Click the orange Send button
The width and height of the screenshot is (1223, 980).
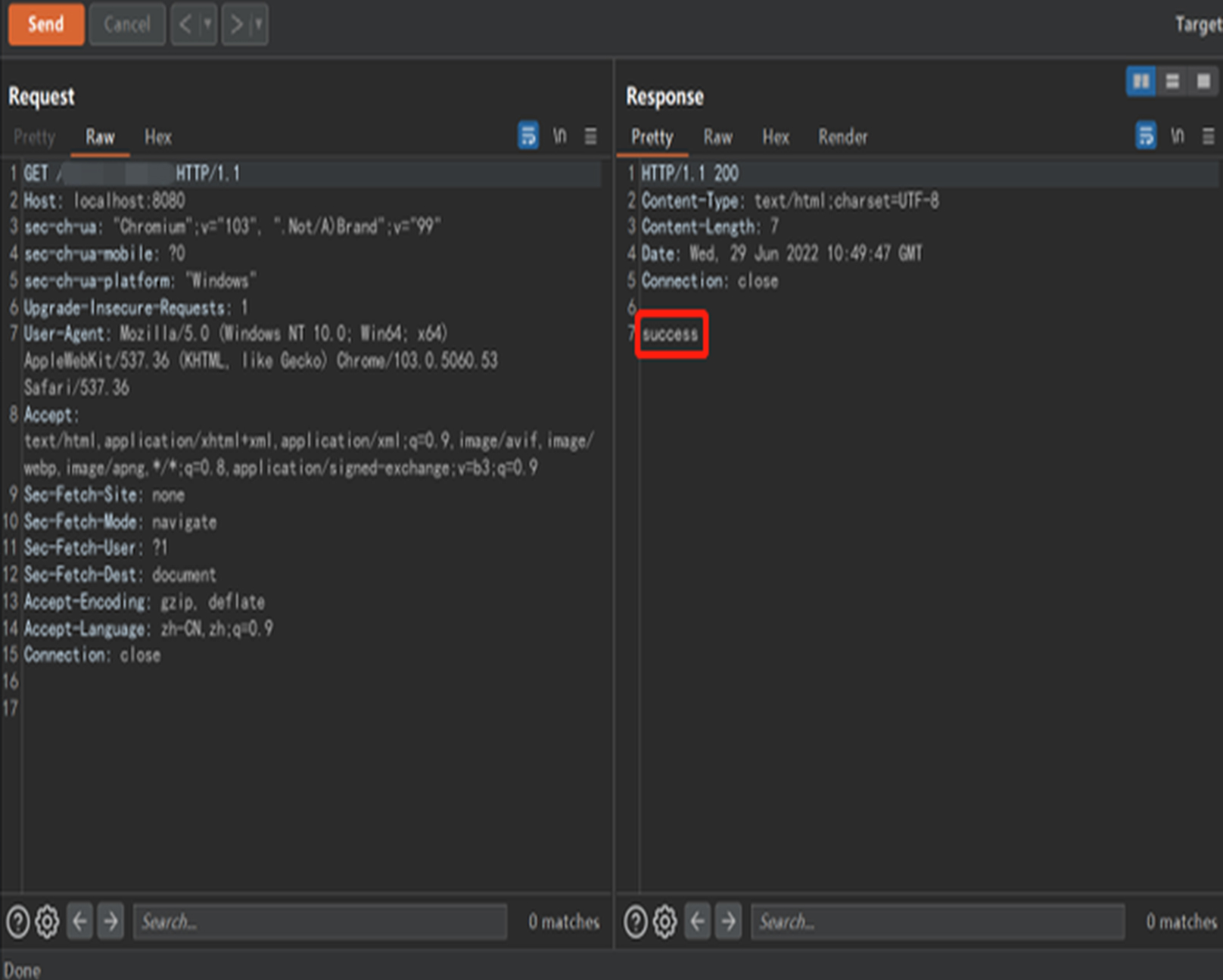46,24
